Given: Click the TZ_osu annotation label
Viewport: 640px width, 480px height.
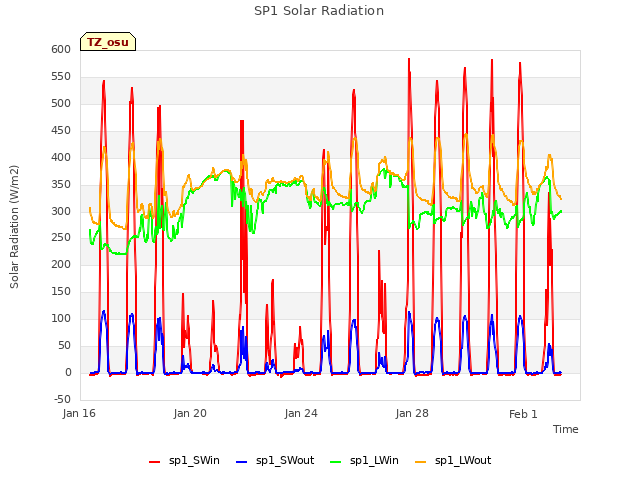Looking at the screenshot, I should pyautogui.click(x=108, y=42).
